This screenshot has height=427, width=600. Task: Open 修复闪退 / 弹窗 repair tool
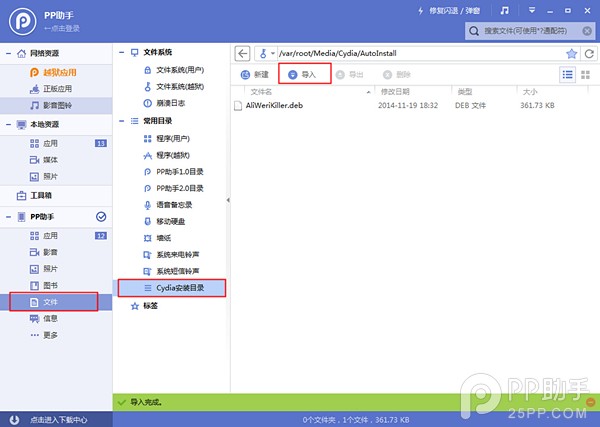point(449,11)
